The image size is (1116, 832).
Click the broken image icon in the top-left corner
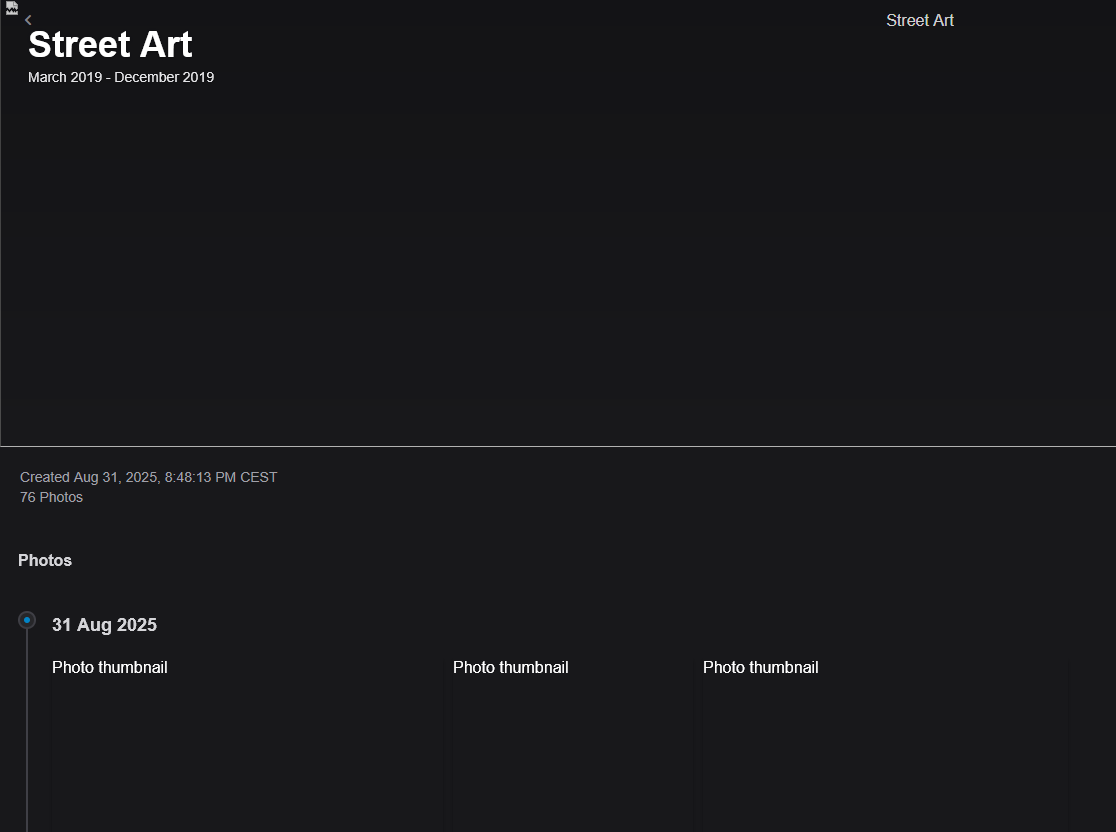[x=12, y=8]
